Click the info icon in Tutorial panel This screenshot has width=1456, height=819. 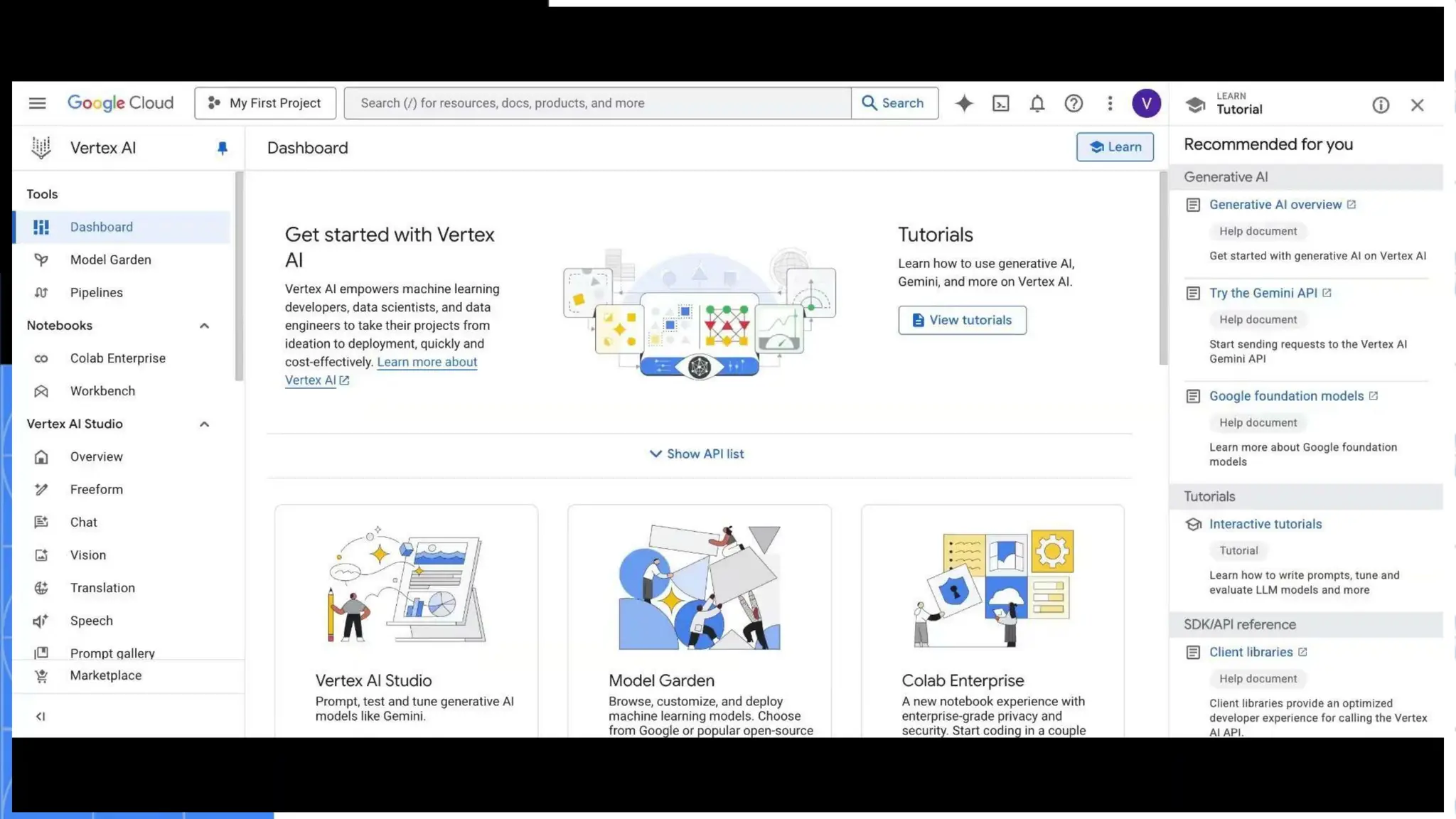(x=1381, y=105)
